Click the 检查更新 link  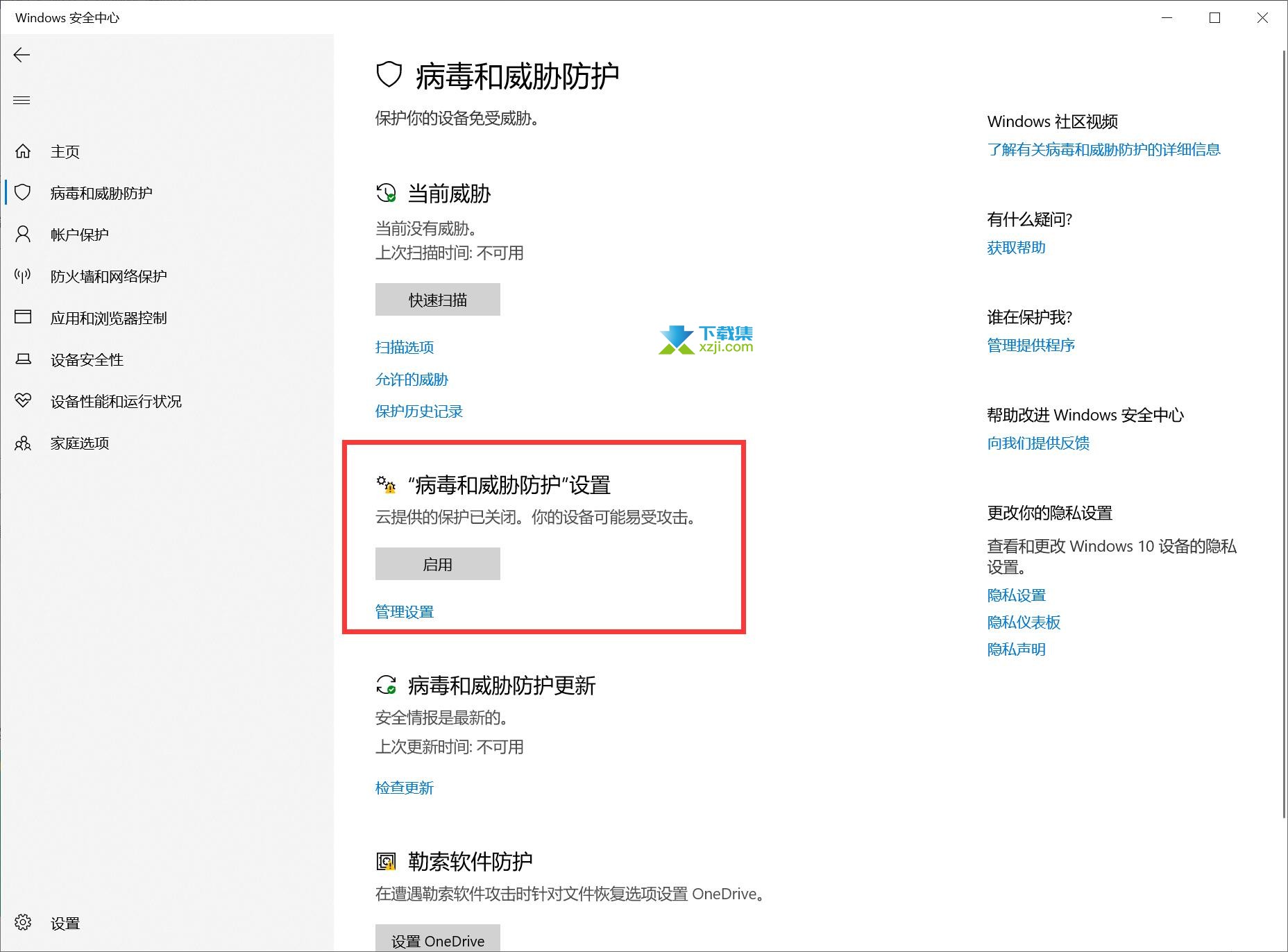coord(405,788)
